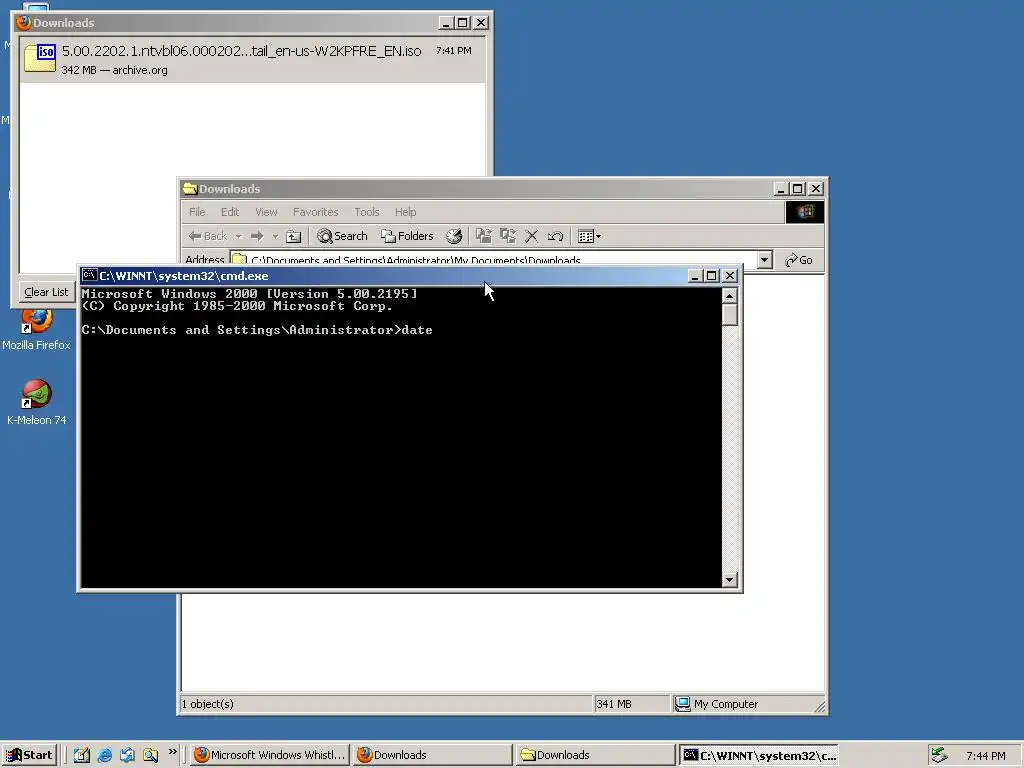The height and width of the screenshot is (768, 1024).
Task: Switch to Microsoft Windows Whistler taskbar button
Action: tap(270, 755)
